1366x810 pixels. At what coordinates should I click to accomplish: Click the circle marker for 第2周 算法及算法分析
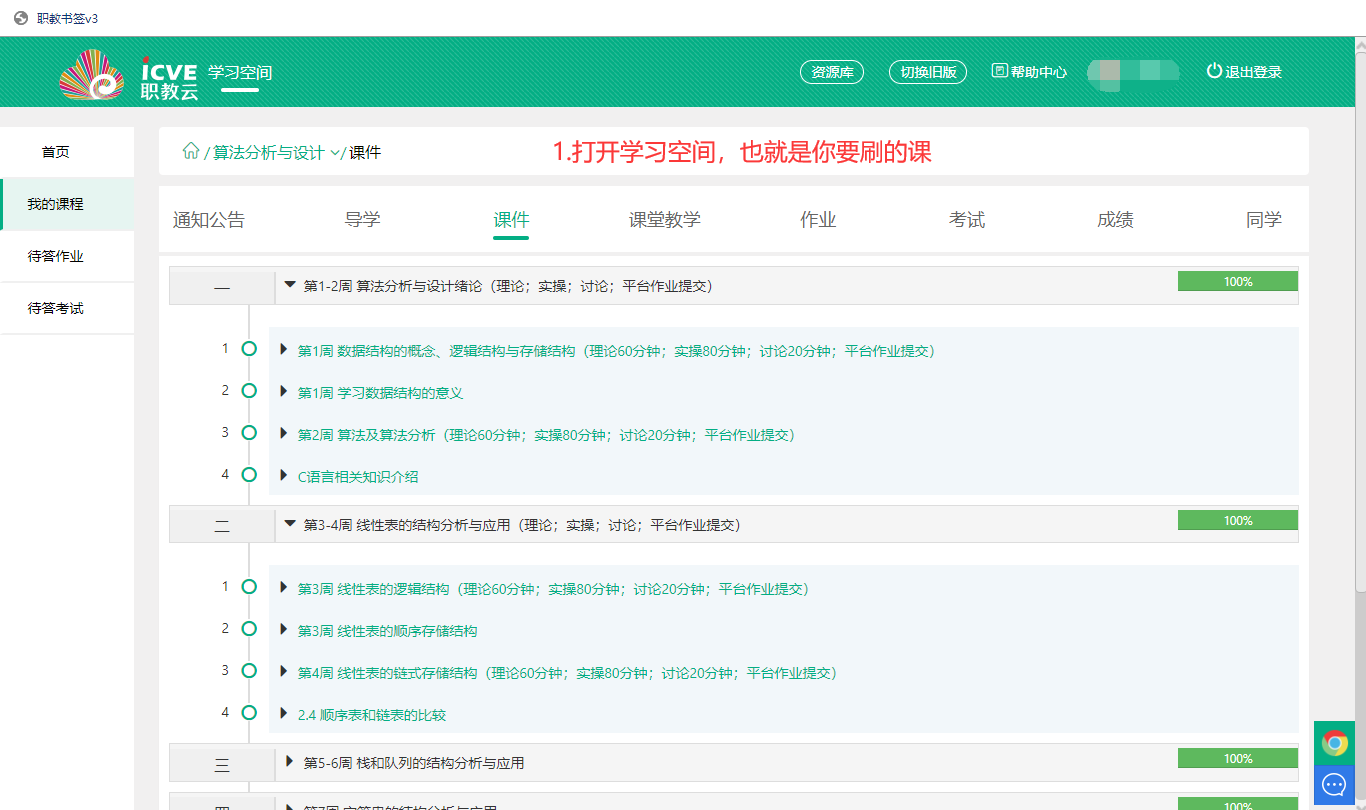[249, 433]
